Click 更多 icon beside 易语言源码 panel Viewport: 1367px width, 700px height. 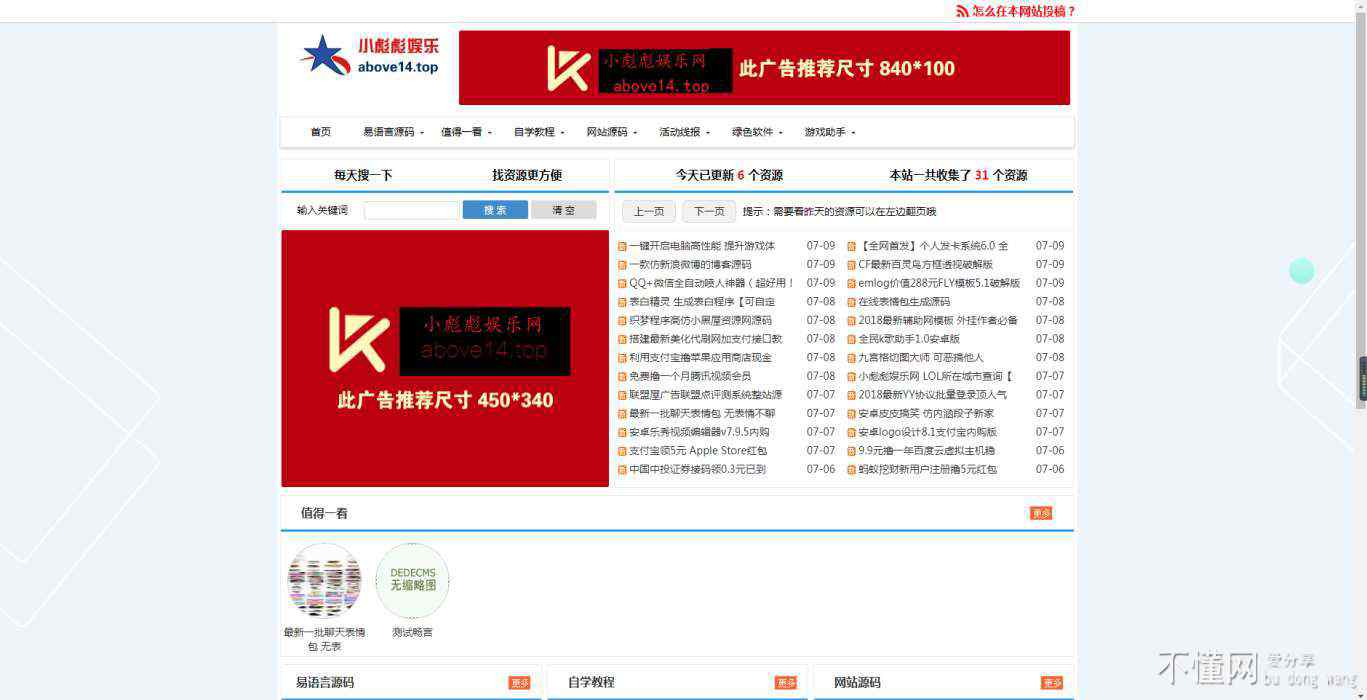click(519, 682)
